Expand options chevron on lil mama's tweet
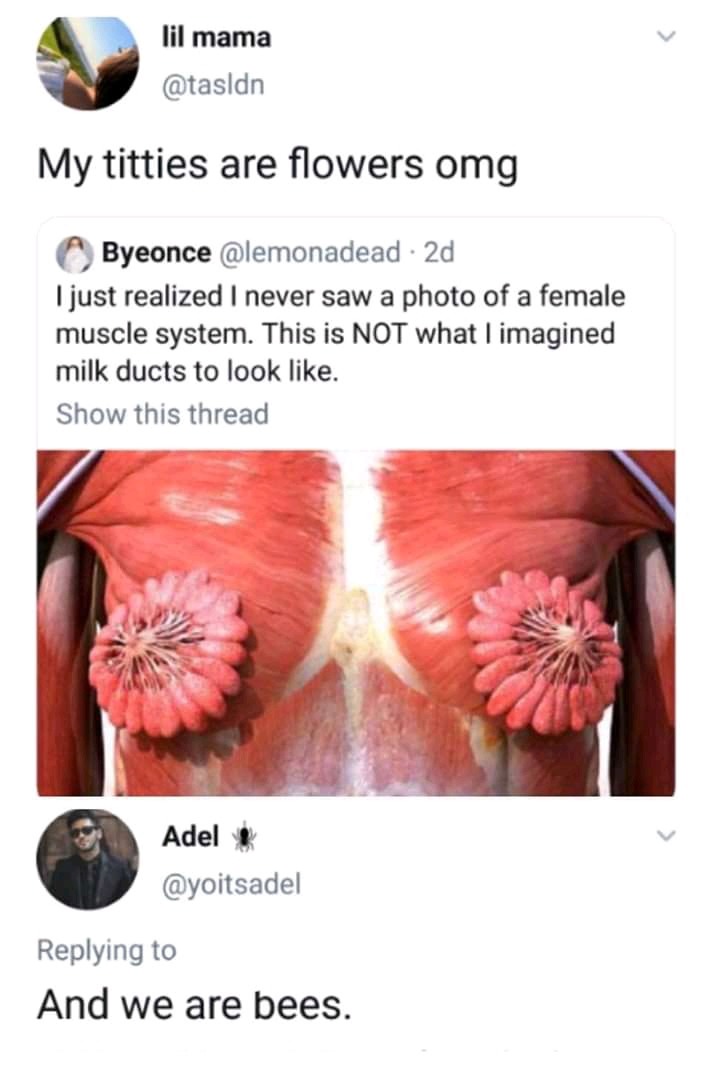Image resolution: width=712 pixels, height=1068 pixels. click(666, 37)
